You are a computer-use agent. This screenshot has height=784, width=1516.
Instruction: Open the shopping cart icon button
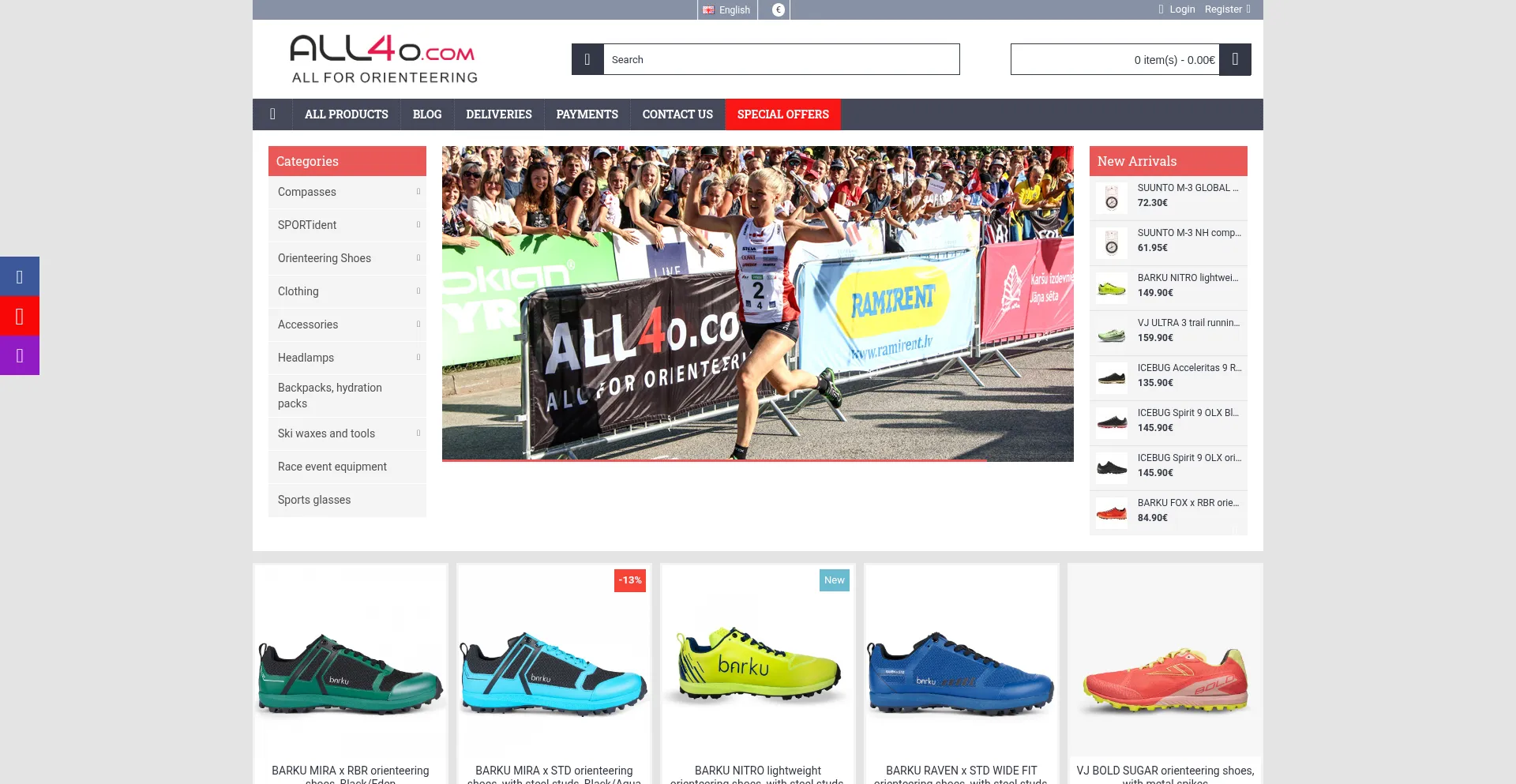[1235, 59]
